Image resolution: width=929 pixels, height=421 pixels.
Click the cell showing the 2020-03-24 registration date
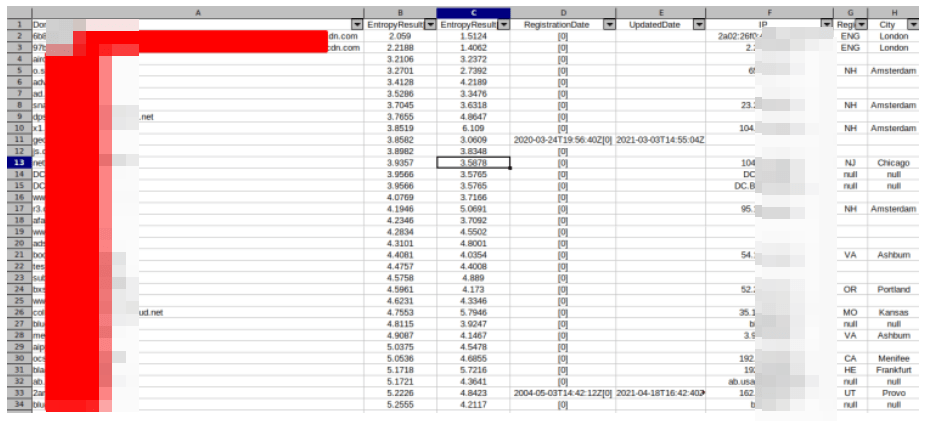pyautogui.click(x=563, y=140)
